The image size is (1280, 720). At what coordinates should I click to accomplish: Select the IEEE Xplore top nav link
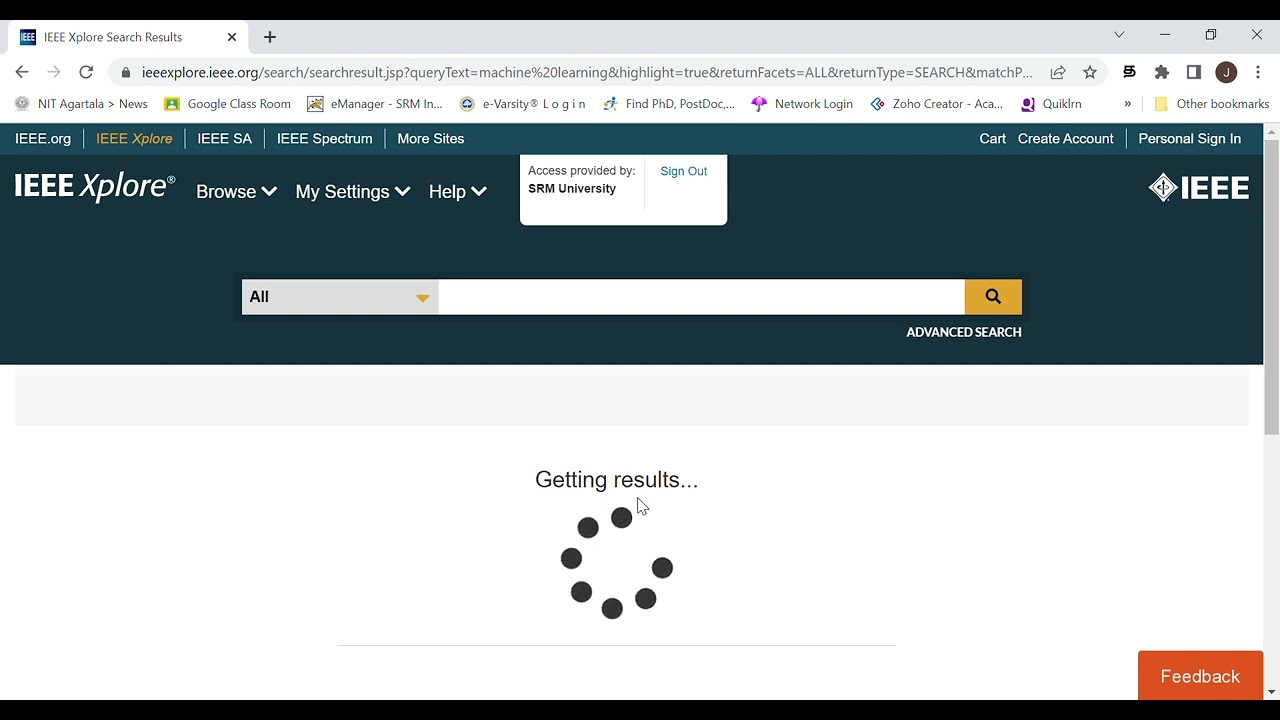point(134,139)
